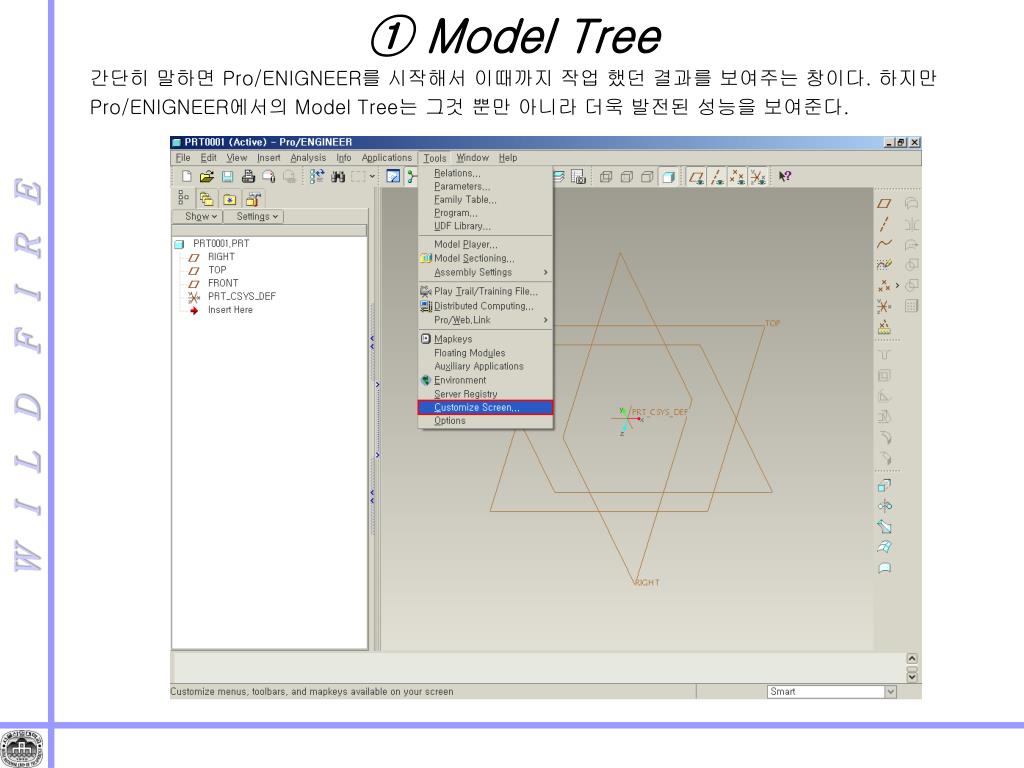
Task: Click the New file icon
Action: point(187,176)
